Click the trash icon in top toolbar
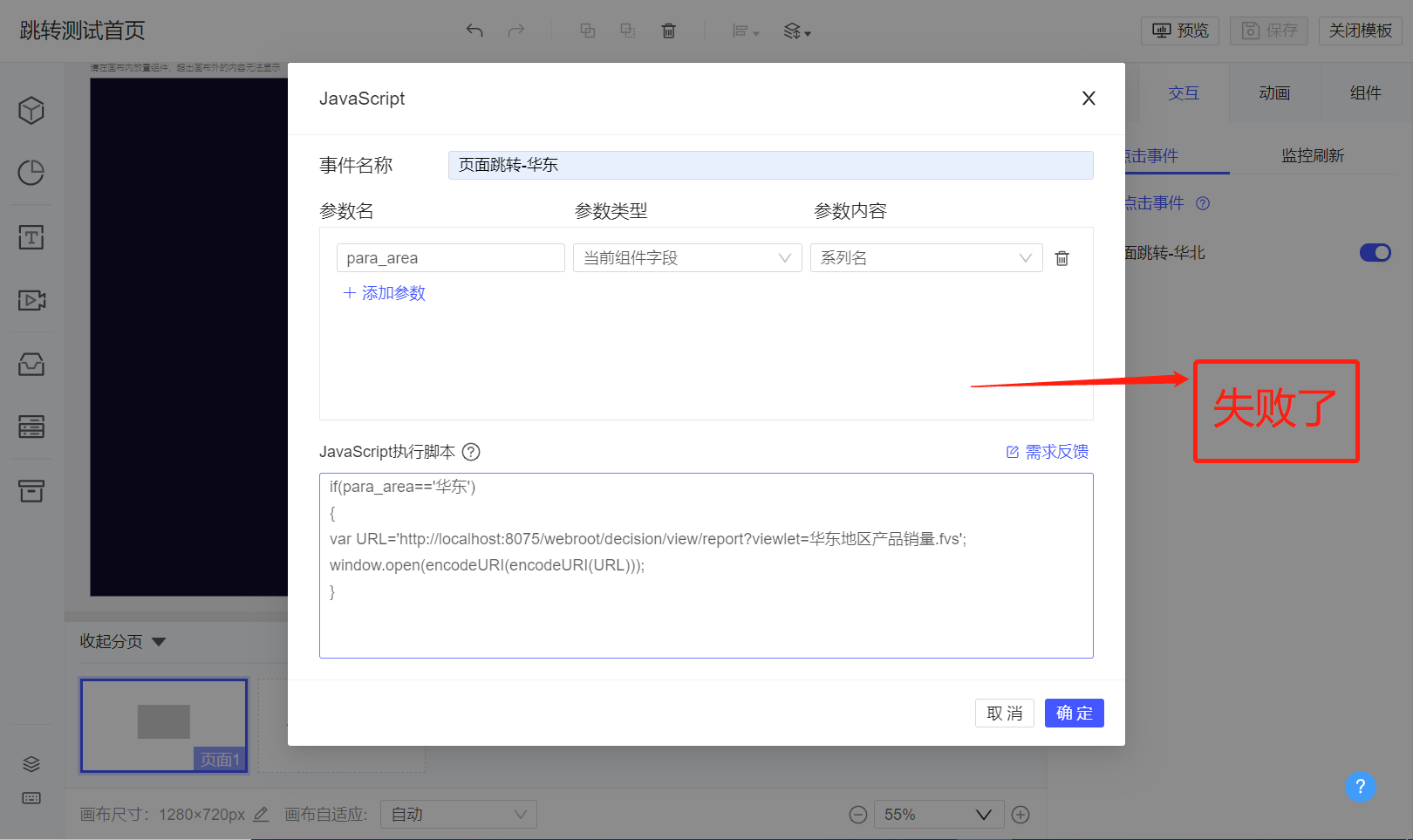1413x840 pixels. 668,31
